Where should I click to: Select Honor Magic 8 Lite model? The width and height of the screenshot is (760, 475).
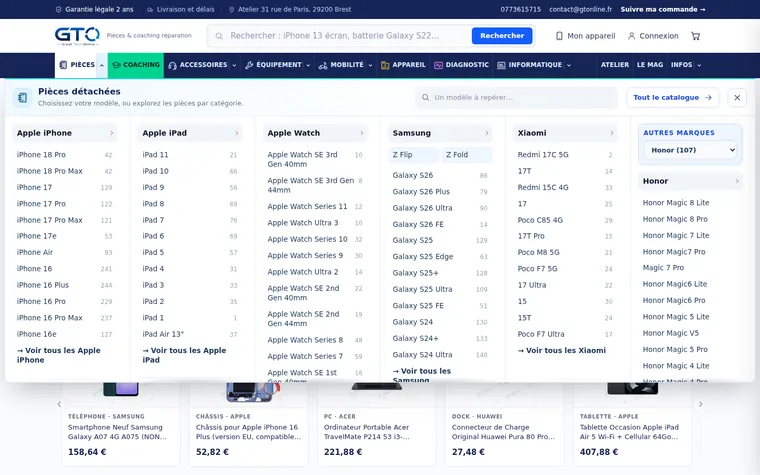[x=676, y=203]
